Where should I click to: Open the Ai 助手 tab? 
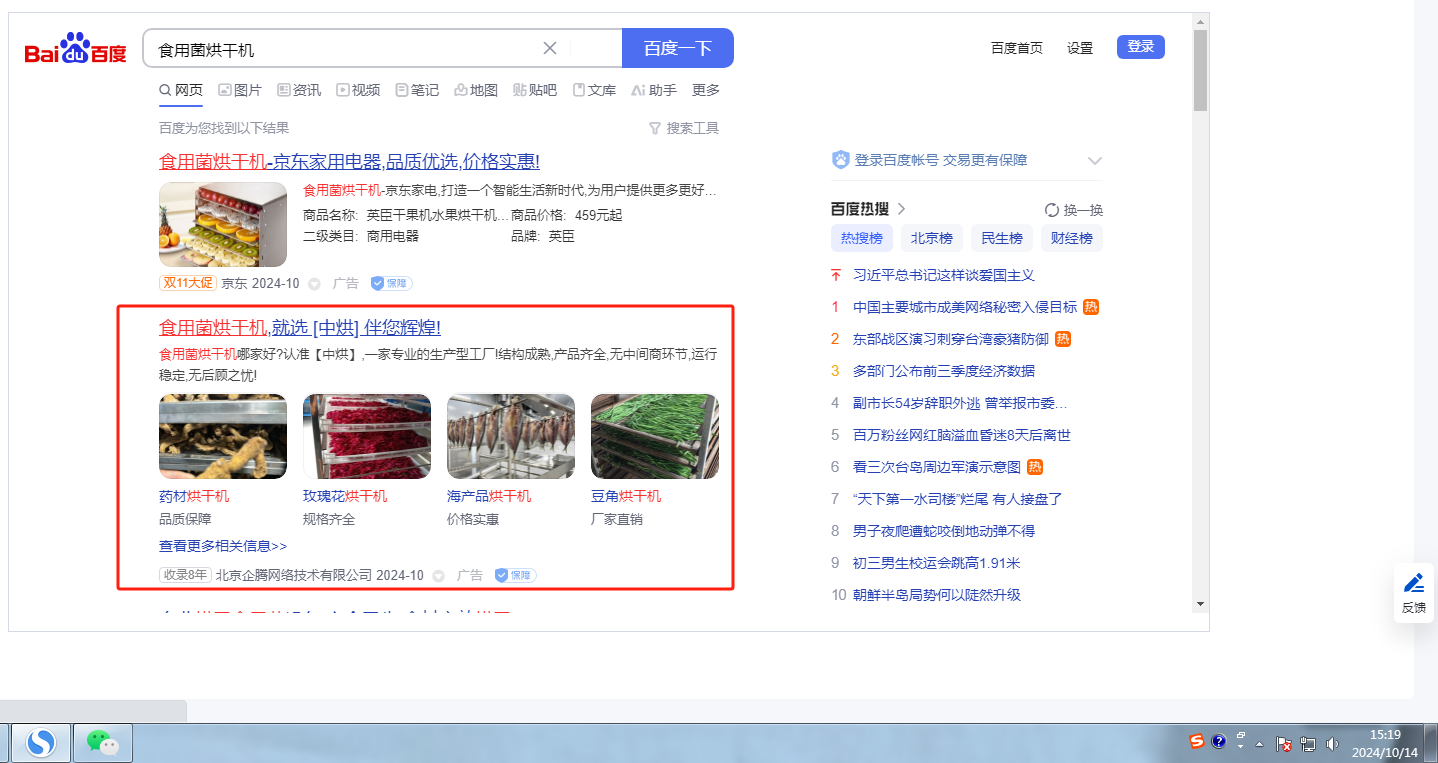tap(654, 90)
